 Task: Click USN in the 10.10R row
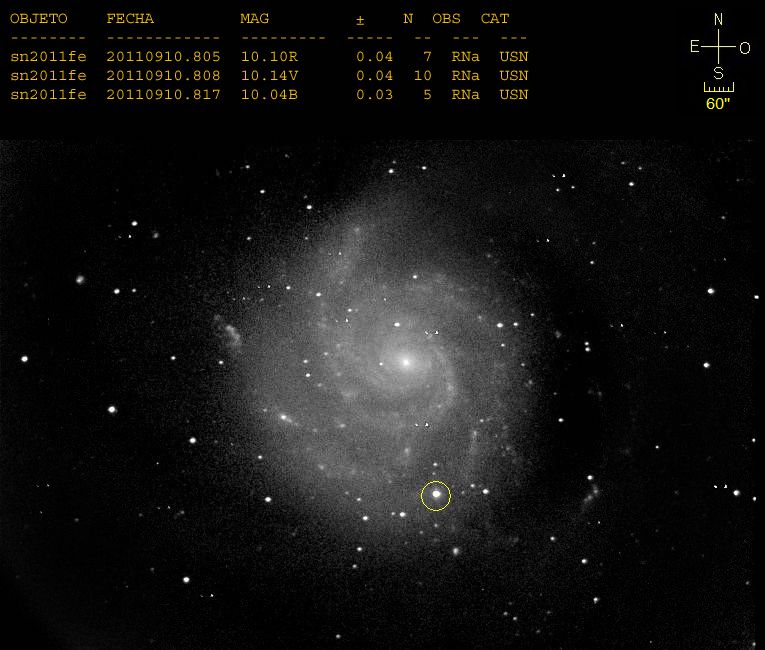click(513, 57)
